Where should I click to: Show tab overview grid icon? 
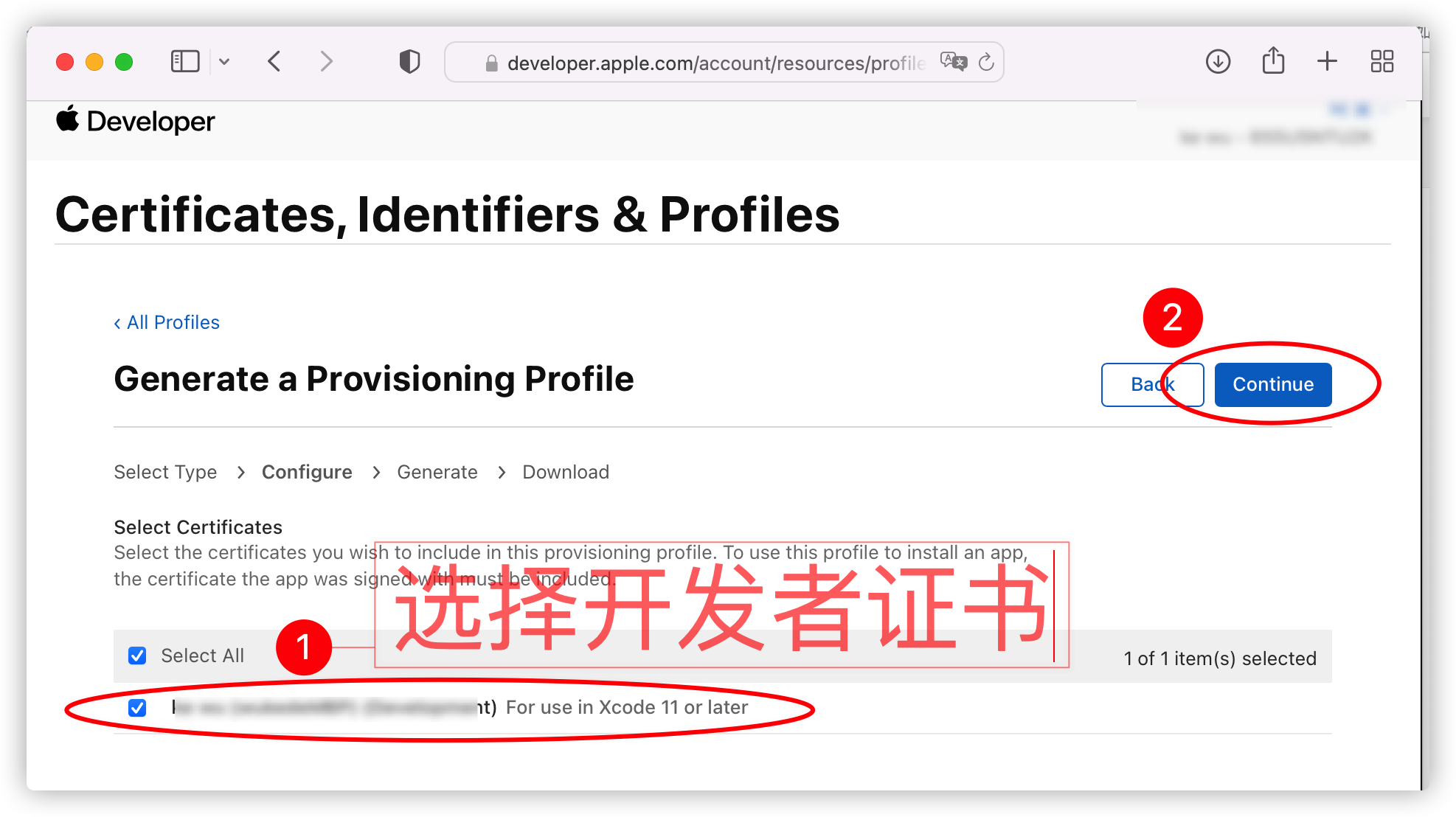tap(1382, 61)
